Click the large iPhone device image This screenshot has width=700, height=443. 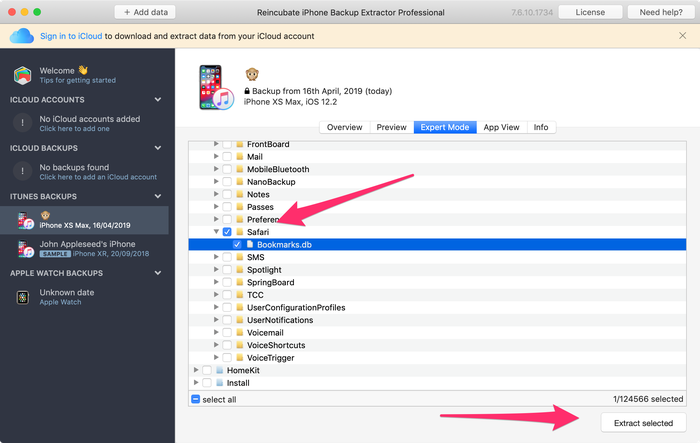216,88
